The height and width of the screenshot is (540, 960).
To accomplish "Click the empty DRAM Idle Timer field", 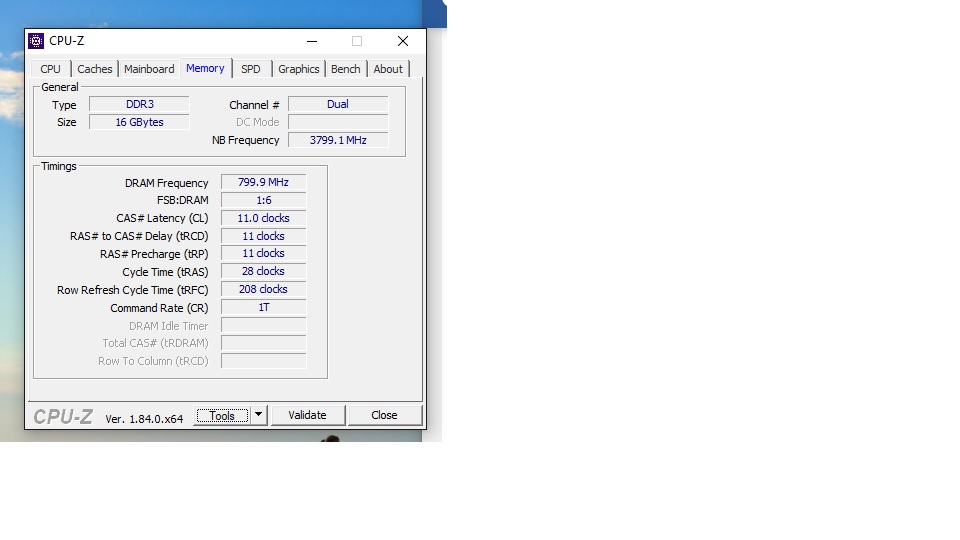I will pos(263,325).
